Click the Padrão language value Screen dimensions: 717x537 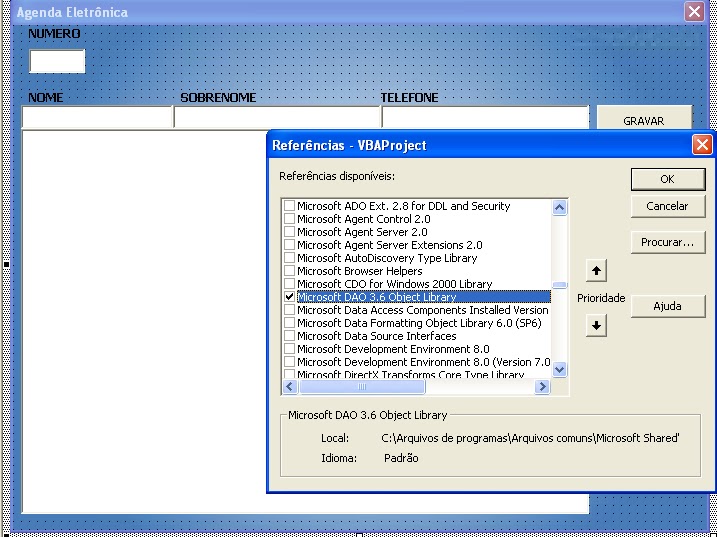[x=401, y=458]
